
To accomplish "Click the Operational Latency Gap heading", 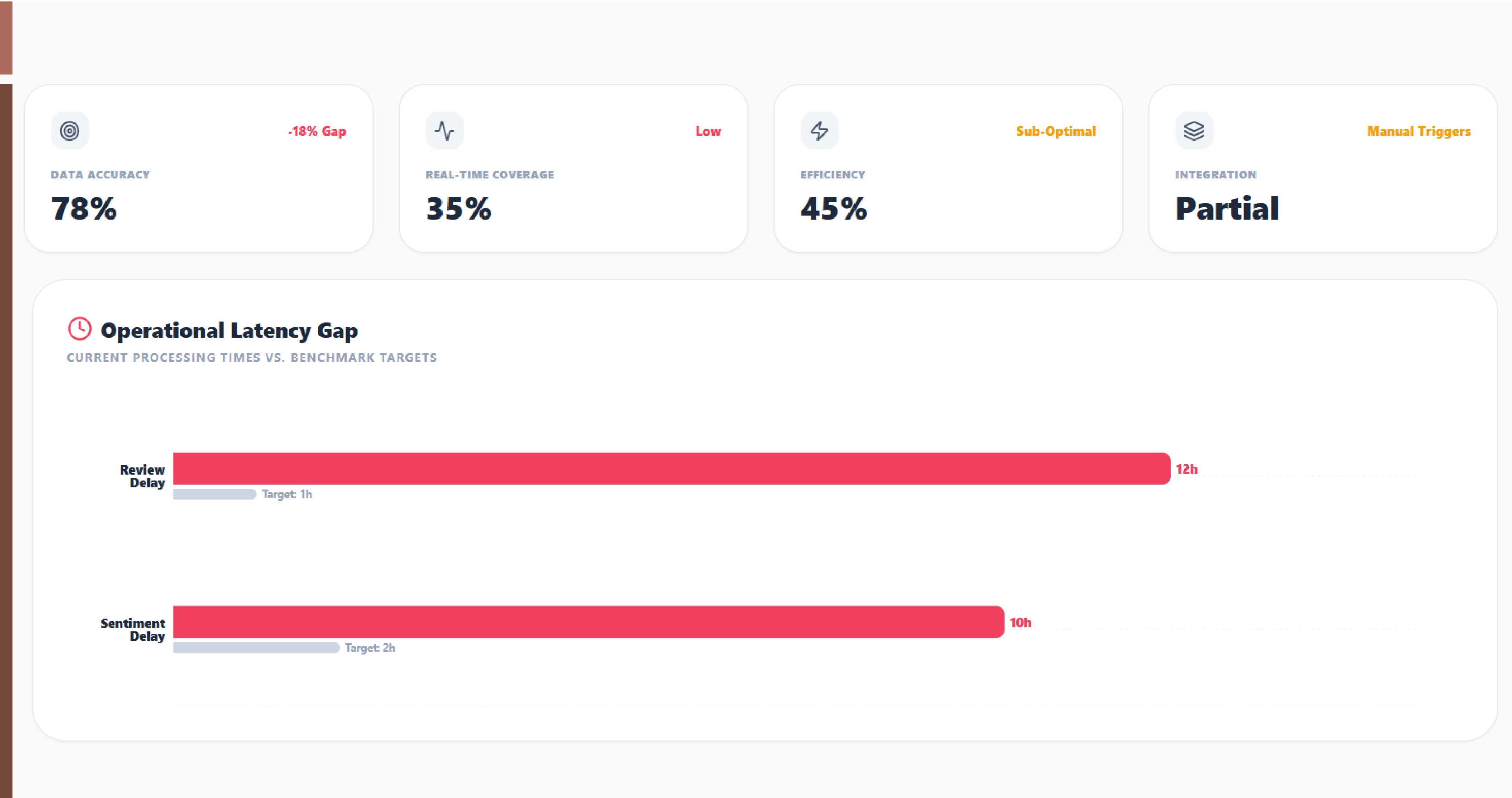I will click(x=229, y=331).
